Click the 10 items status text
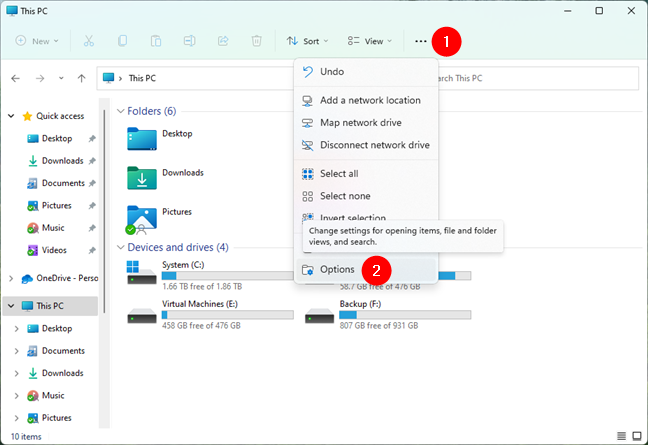Viewport: 648px width, 445px height. tap(26, 436)
